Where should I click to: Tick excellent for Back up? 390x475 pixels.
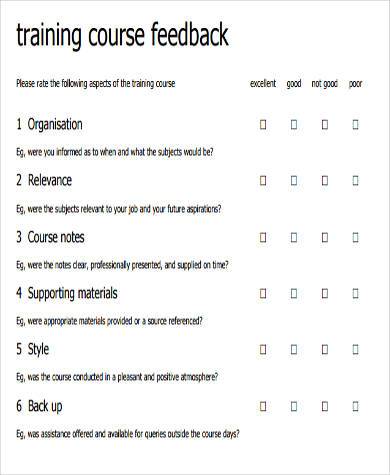click(263, 406)
